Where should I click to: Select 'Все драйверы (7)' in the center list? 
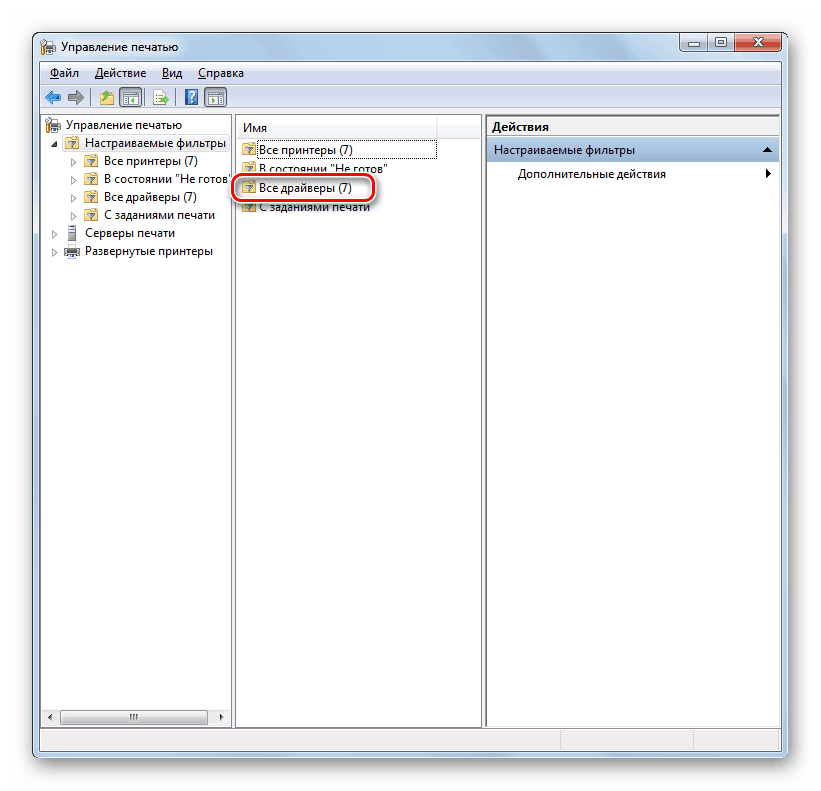pyautogui.click(x=305, y=188)
